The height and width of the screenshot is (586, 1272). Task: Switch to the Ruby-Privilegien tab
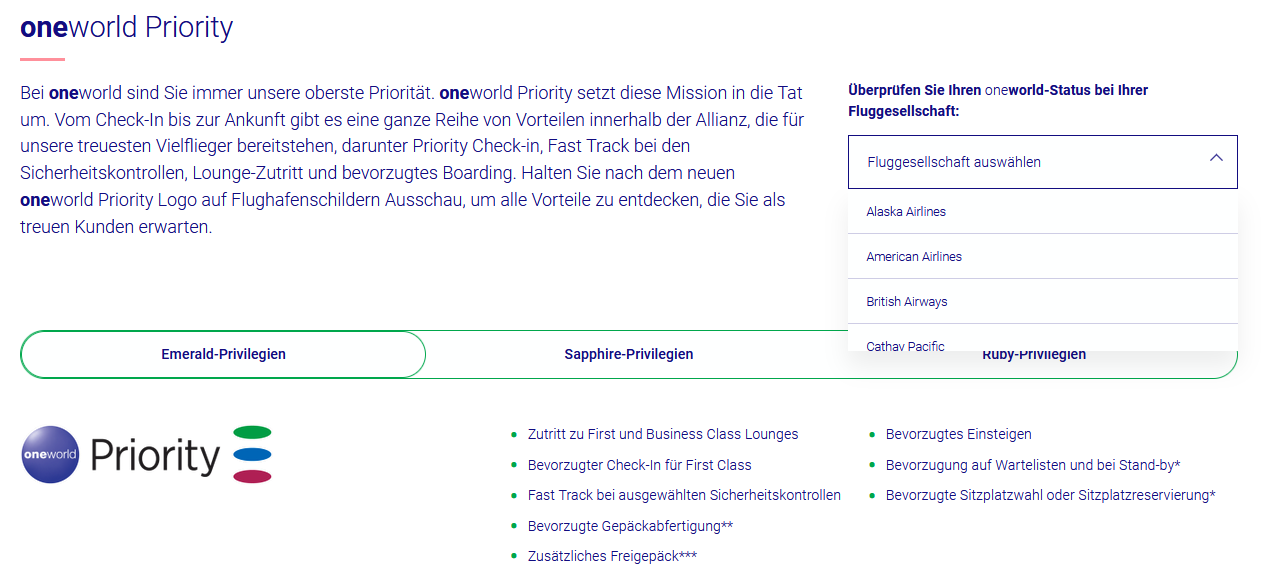1033,354
